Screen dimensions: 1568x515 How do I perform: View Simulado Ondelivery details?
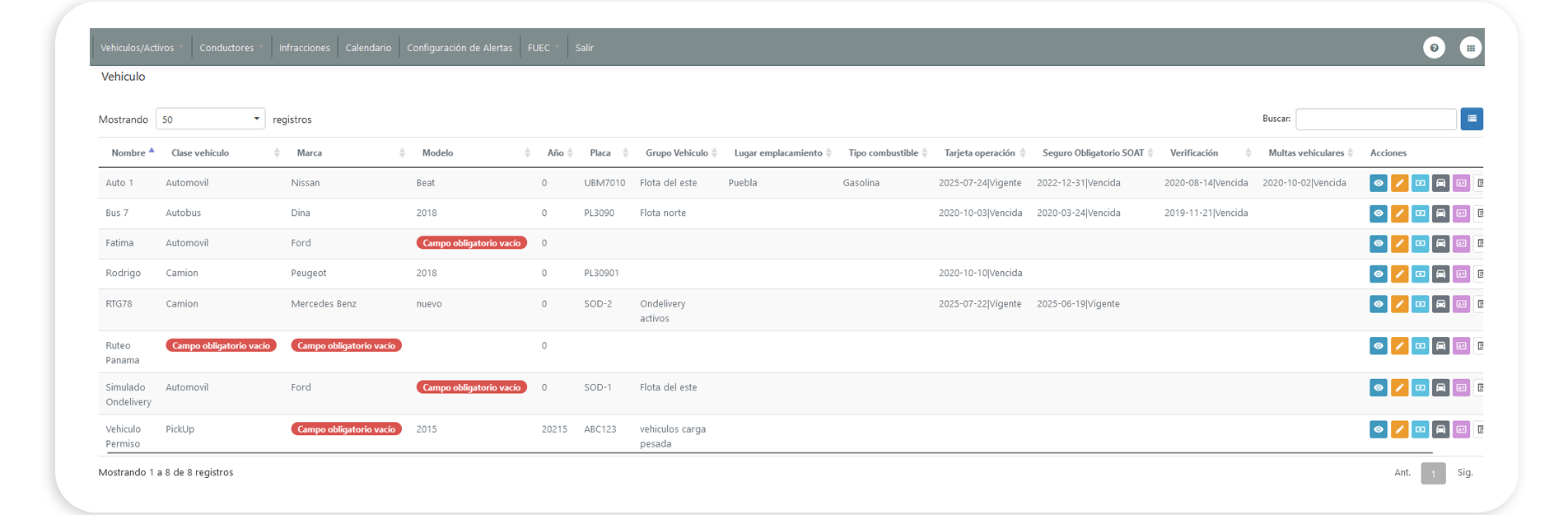pyautogui.click(x=1378, y=387)
